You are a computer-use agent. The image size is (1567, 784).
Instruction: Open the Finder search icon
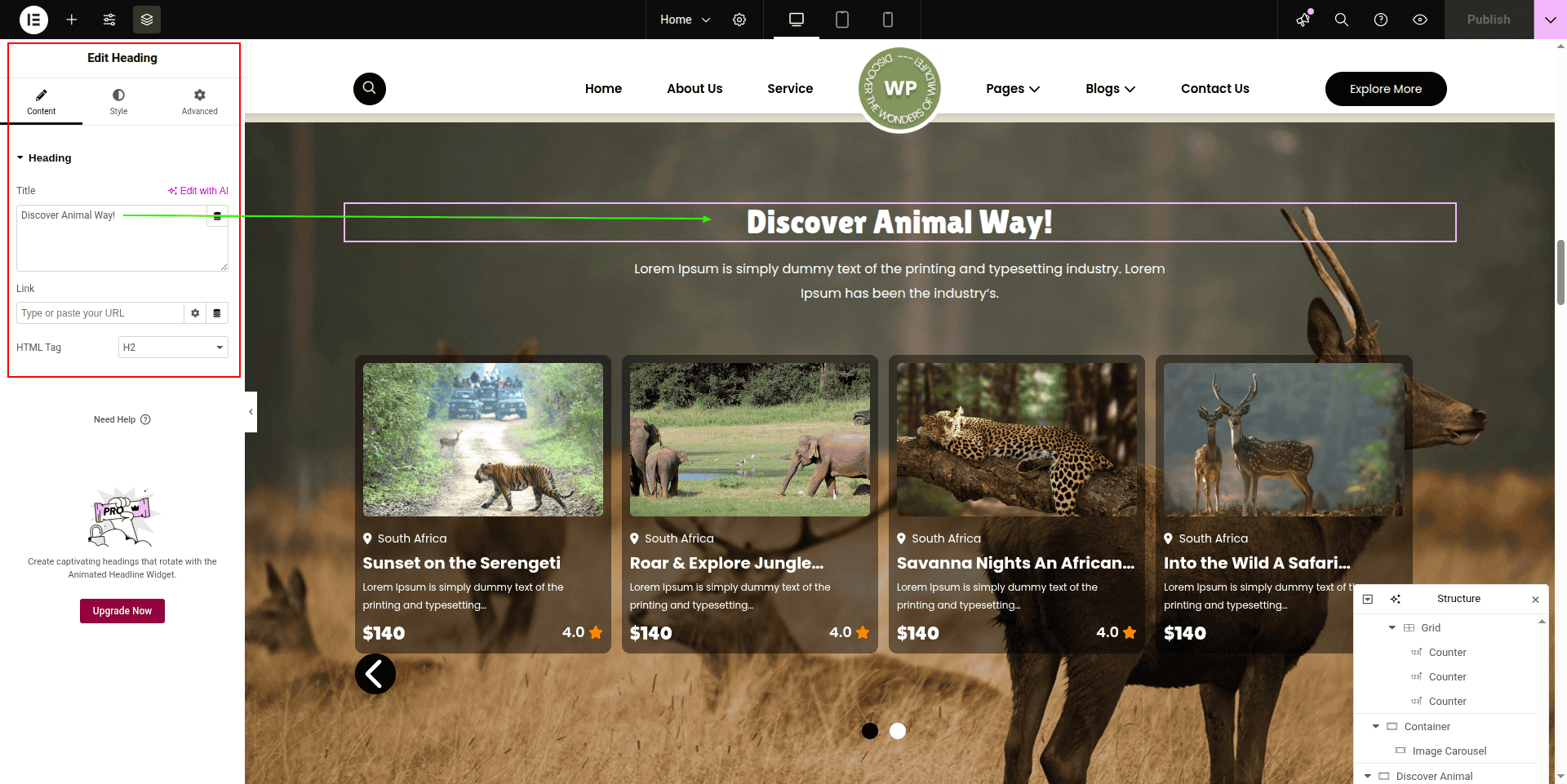tap(1341, 20)
